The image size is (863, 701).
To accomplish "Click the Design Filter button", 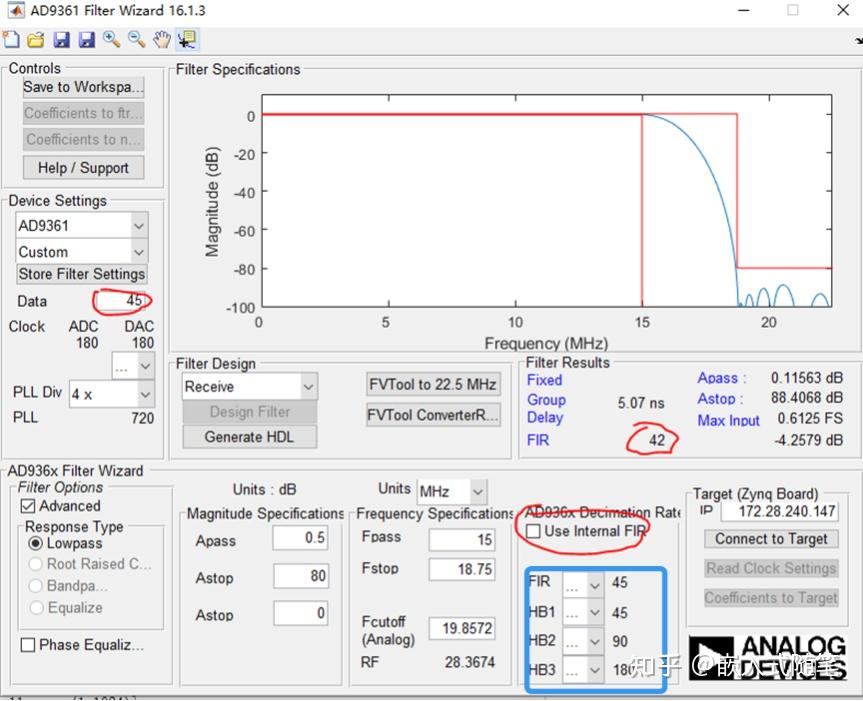I will pyautogui.click(x=249, y=412).
